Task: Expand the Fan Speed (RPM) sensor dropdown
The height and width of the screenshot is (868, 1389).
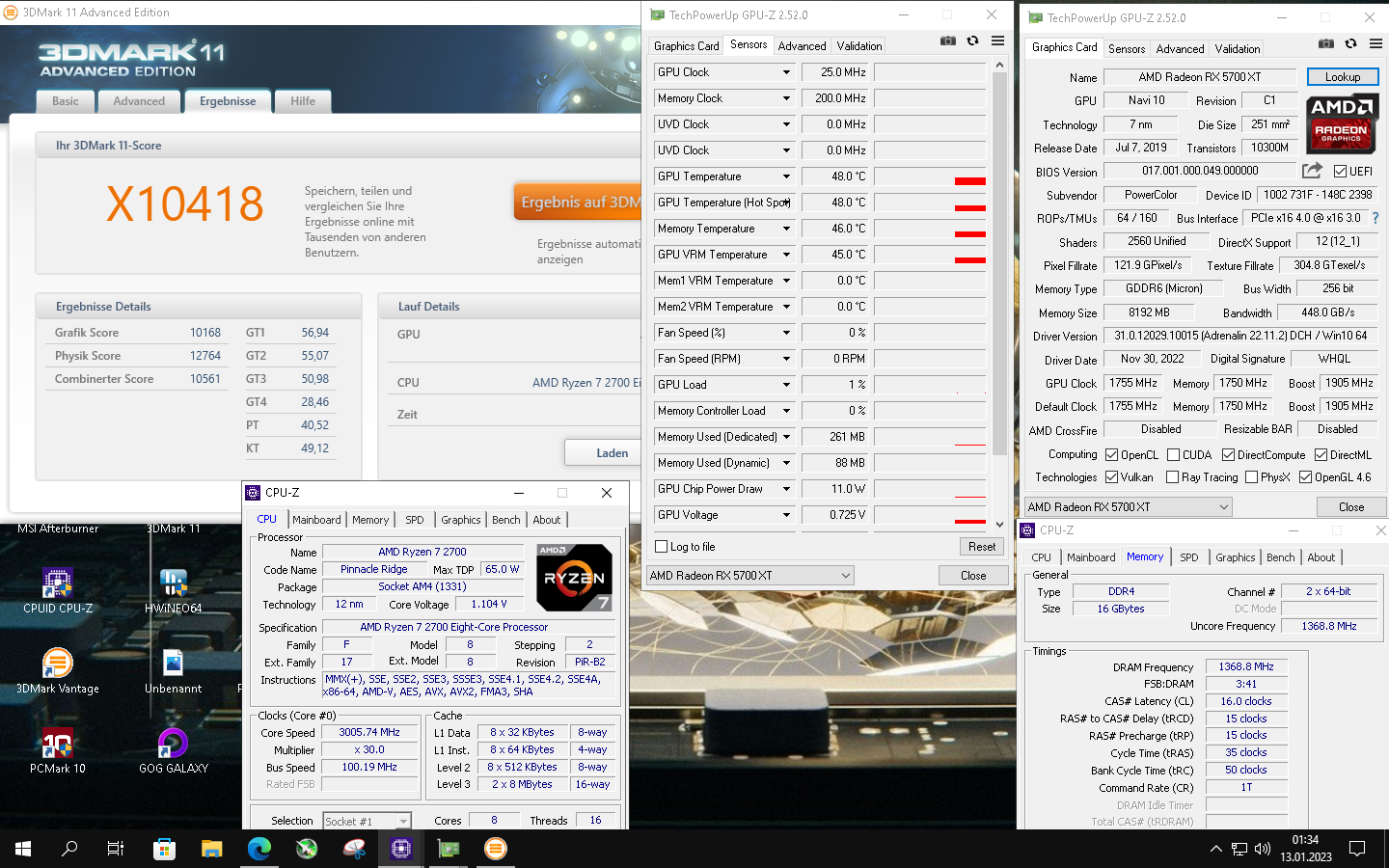Action: [786, 359]
